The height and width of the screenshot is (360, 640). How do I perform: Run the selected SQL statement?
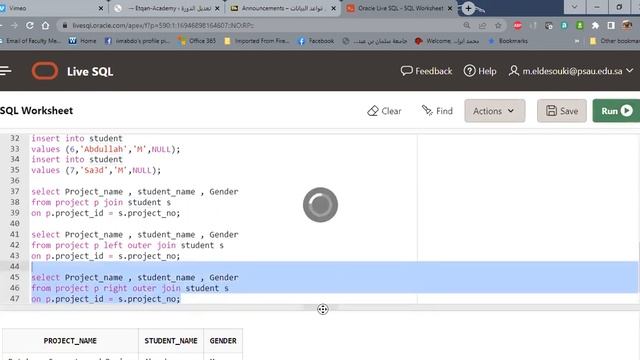(616, 111)
